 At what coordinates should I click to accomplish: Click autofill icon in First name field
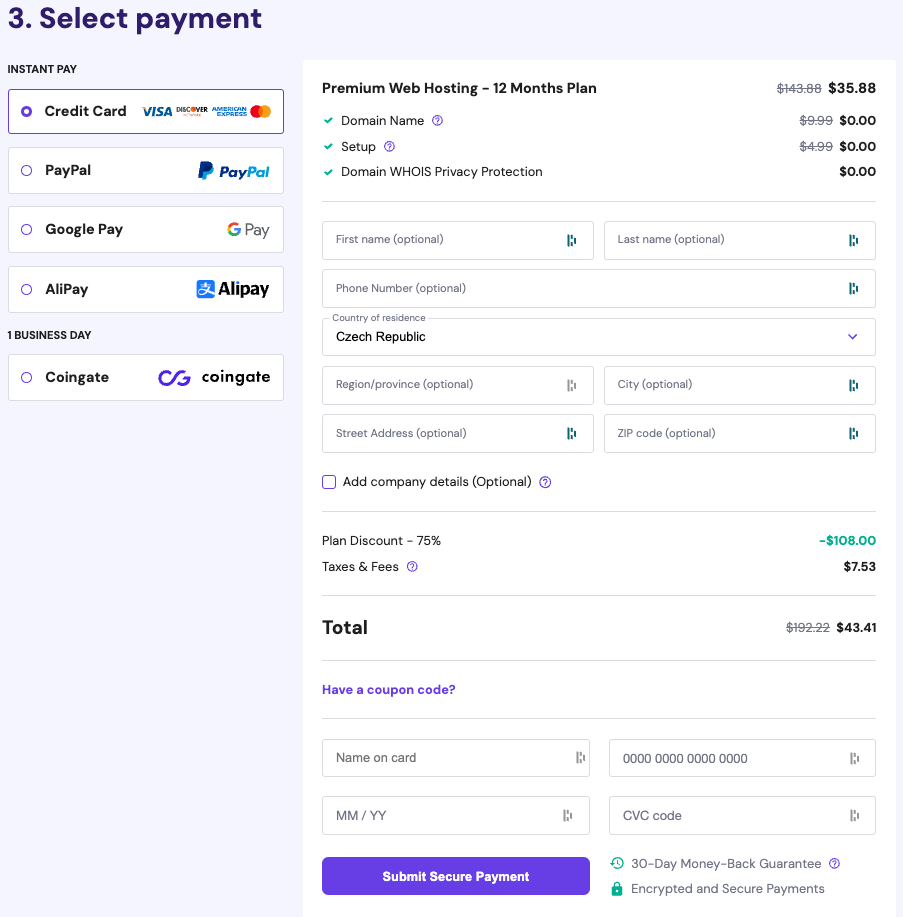(x=571, y=240)
